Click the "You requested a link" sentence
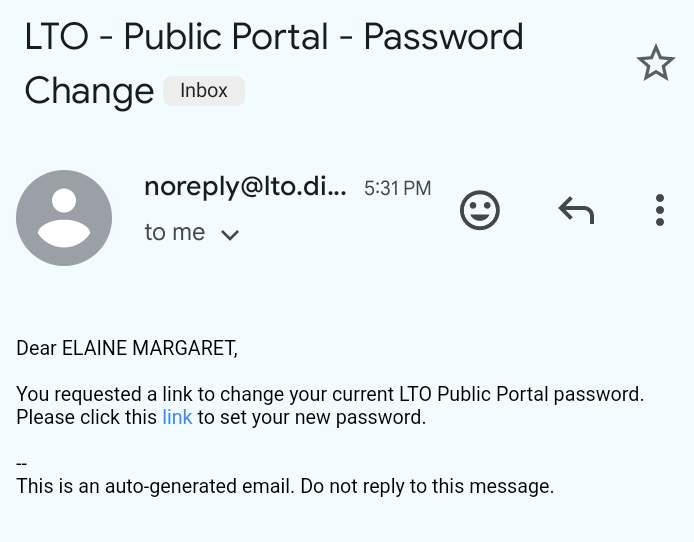The height and width of the screenshot is (542, 694). [330, 394]
